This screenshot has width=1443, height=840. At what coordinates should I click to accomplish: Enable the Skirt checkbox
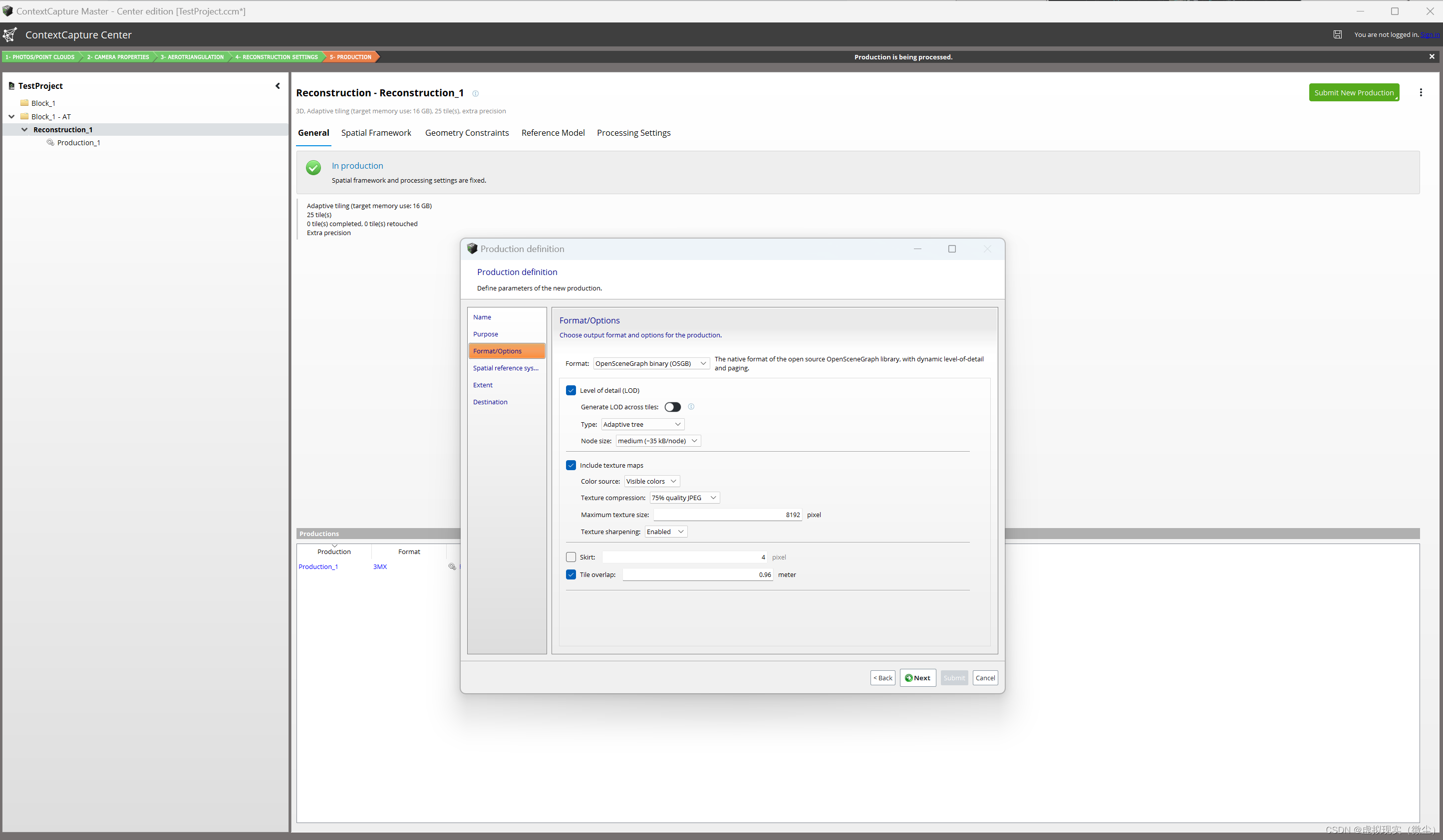pos(571,557)
